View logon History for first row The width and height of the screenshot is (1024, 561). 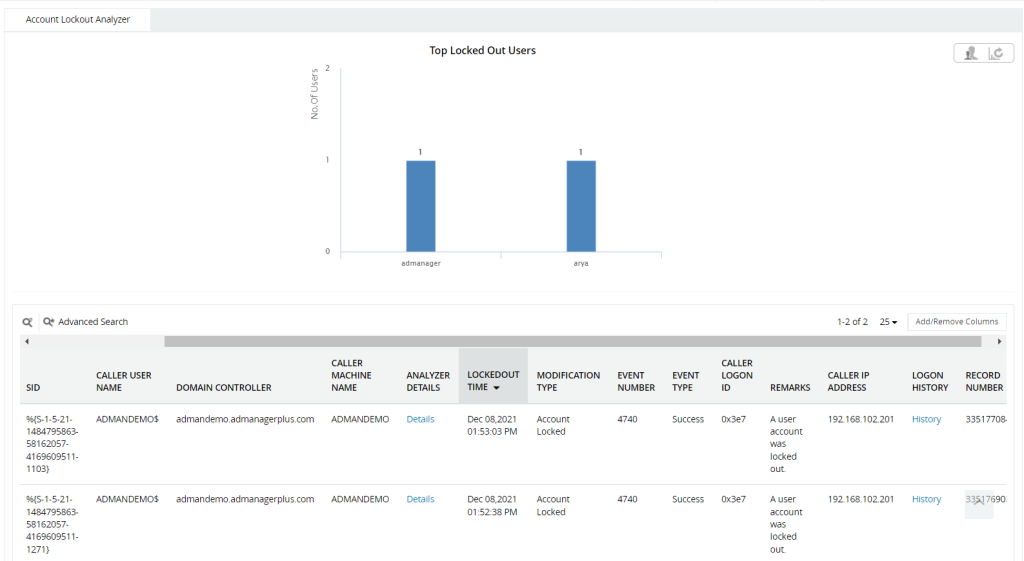click(x=926, y=419)
